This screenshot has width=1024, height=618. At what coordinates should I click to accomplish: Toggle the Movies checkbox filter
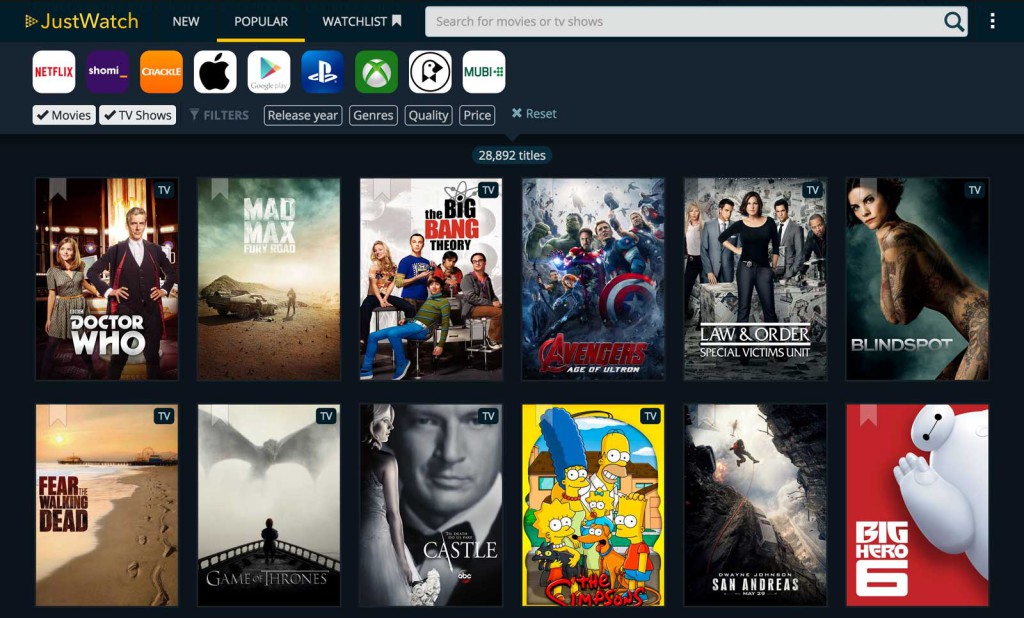(x=64, y=115)
